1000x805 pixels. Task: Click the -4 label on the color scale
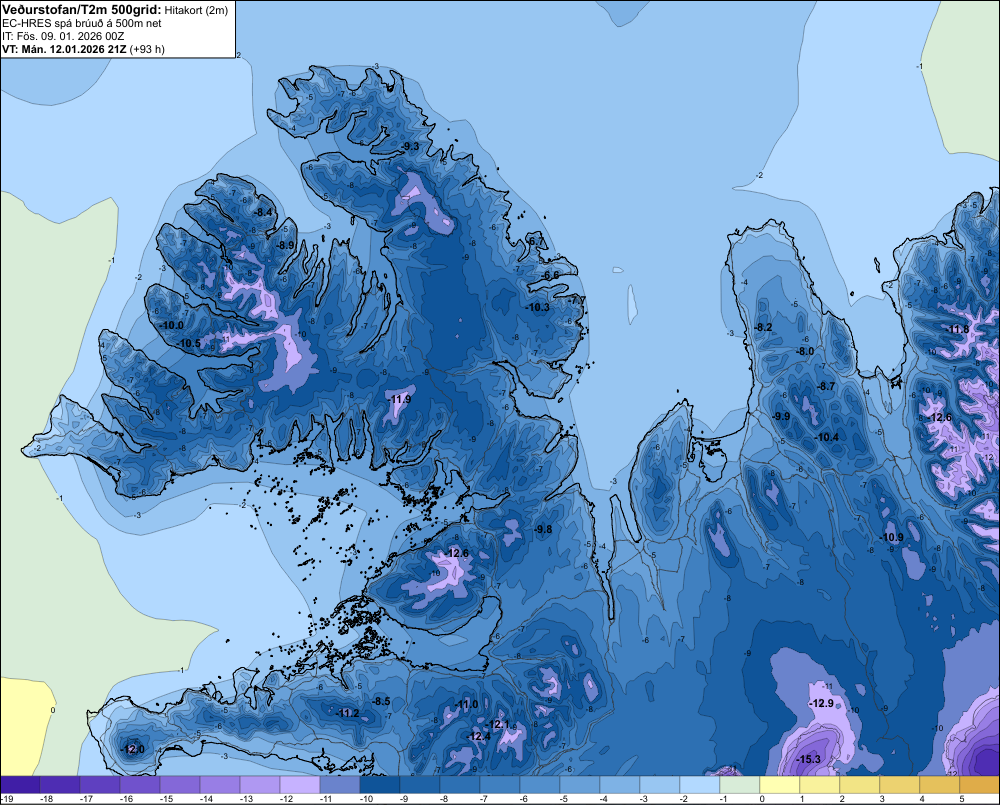point(603,799)
